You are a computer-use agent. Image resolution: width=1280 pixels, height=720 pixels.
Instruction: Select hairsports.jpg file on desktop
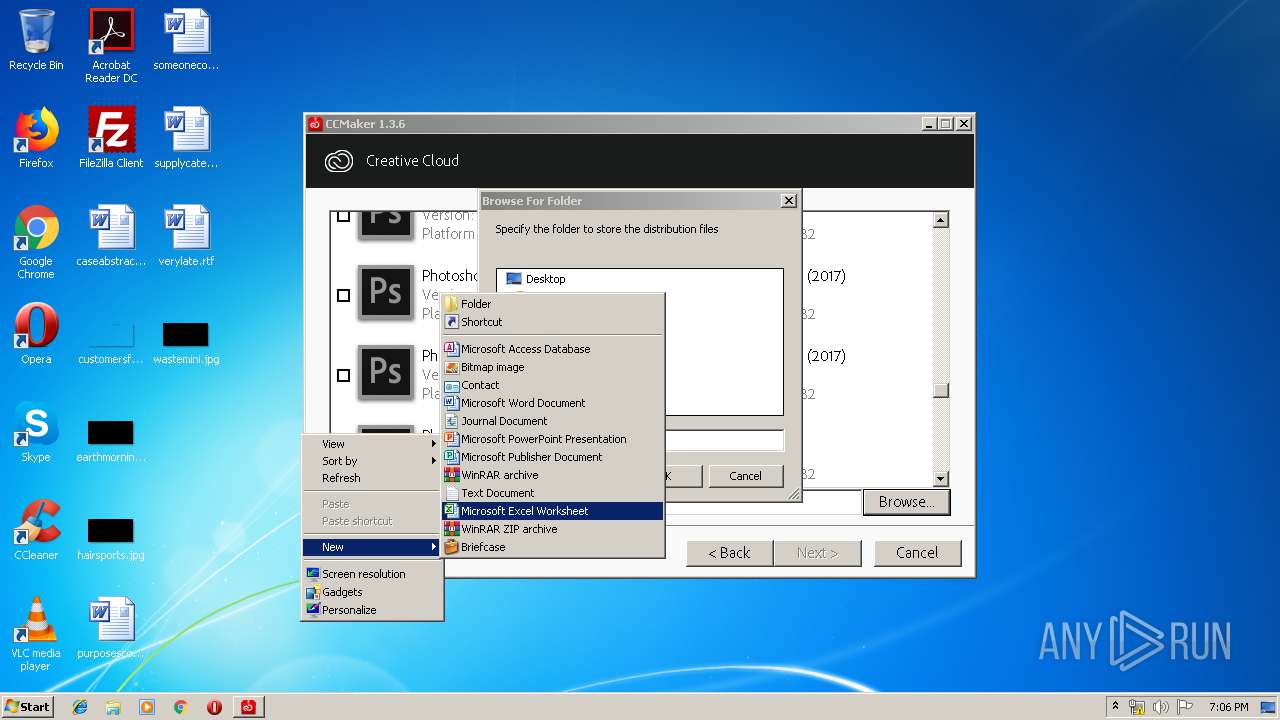(111, 537)
